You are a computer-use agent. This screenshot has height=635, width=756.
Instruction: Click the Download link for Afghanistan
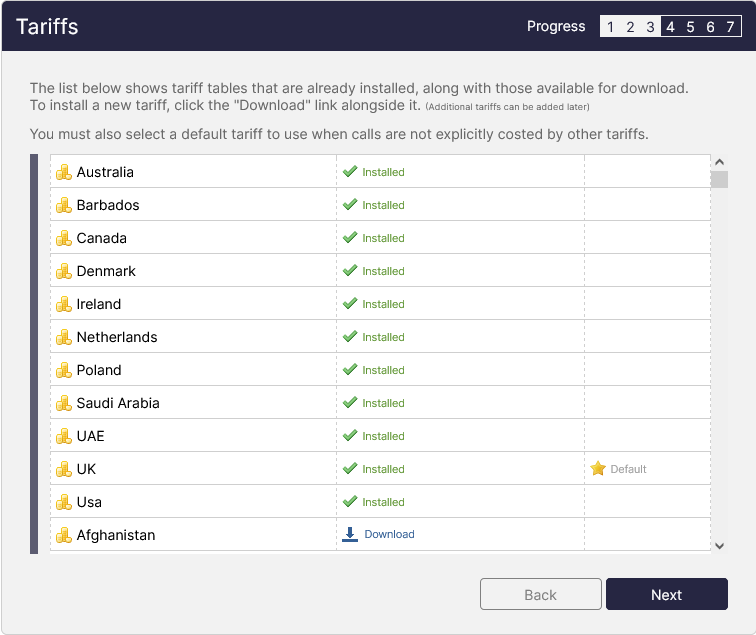389,535
